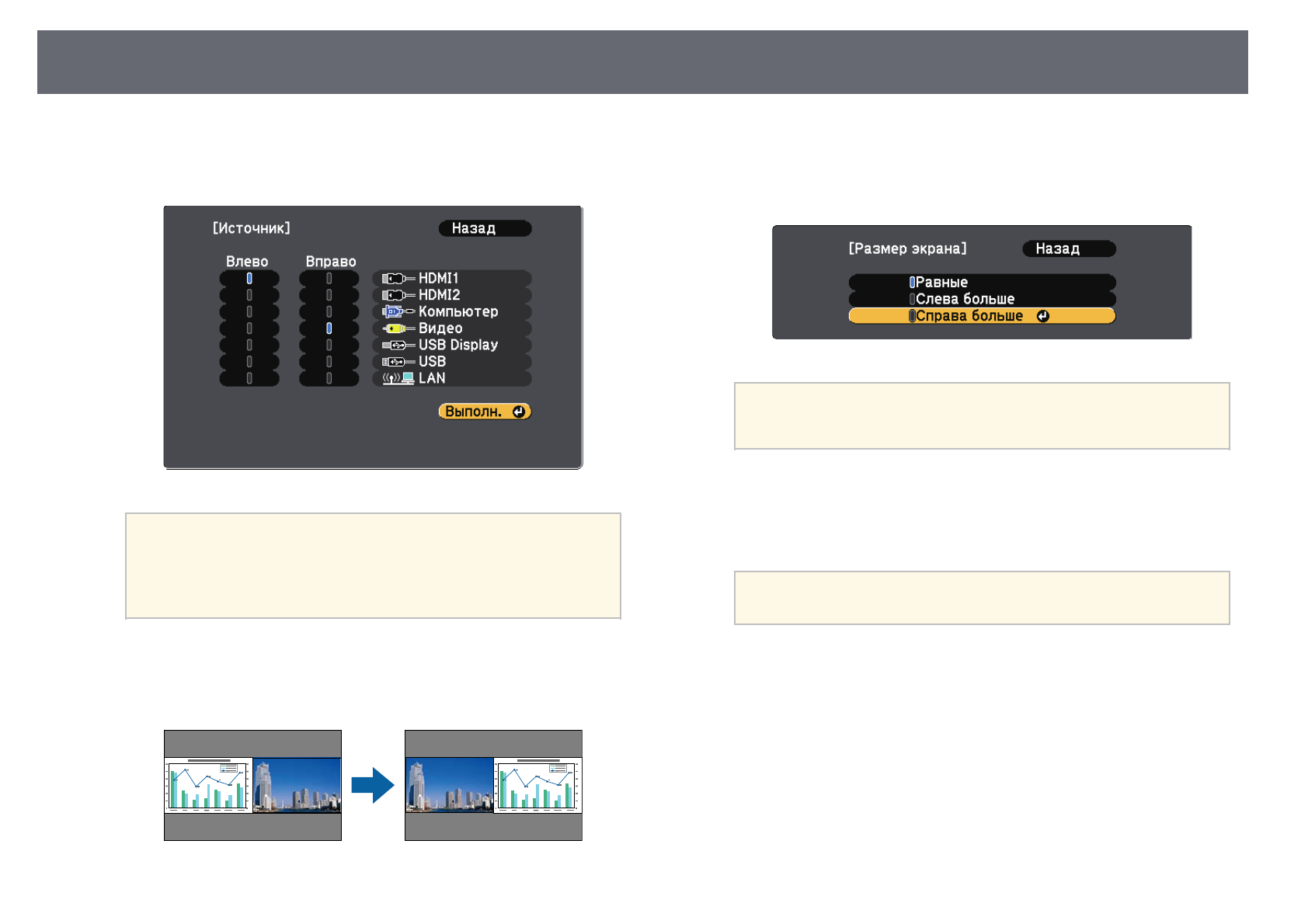Click the USB Display connector icon

pyautogui.click(x=397, y=346)
